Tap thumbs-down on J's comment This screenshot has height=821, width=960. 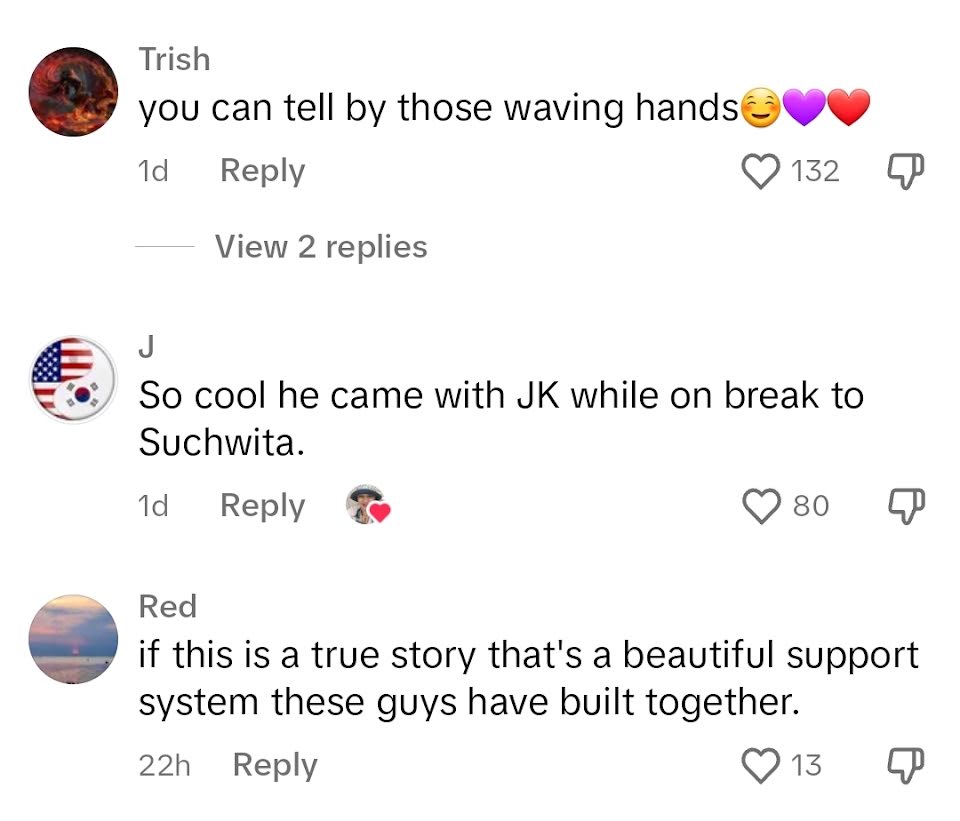(x=906, y=506)
